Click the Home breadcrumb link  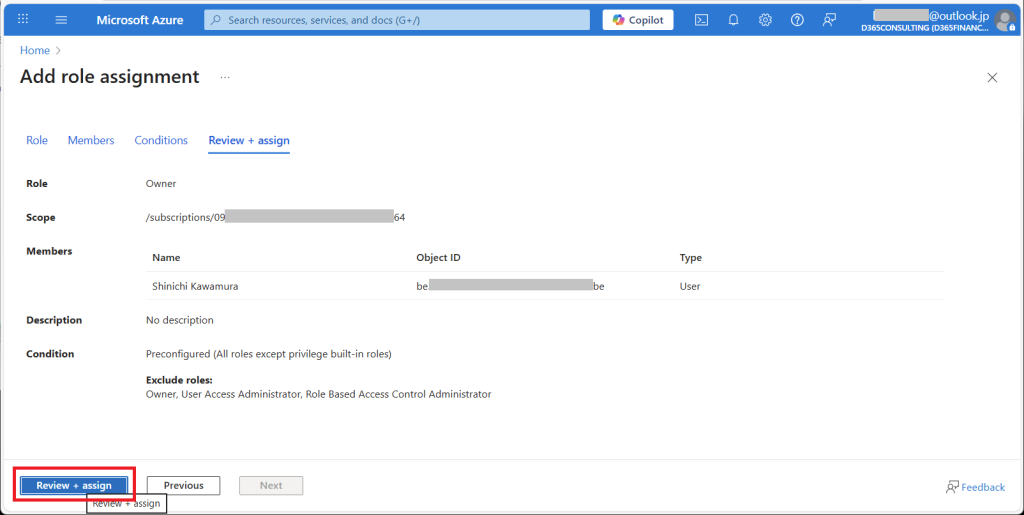35,50
